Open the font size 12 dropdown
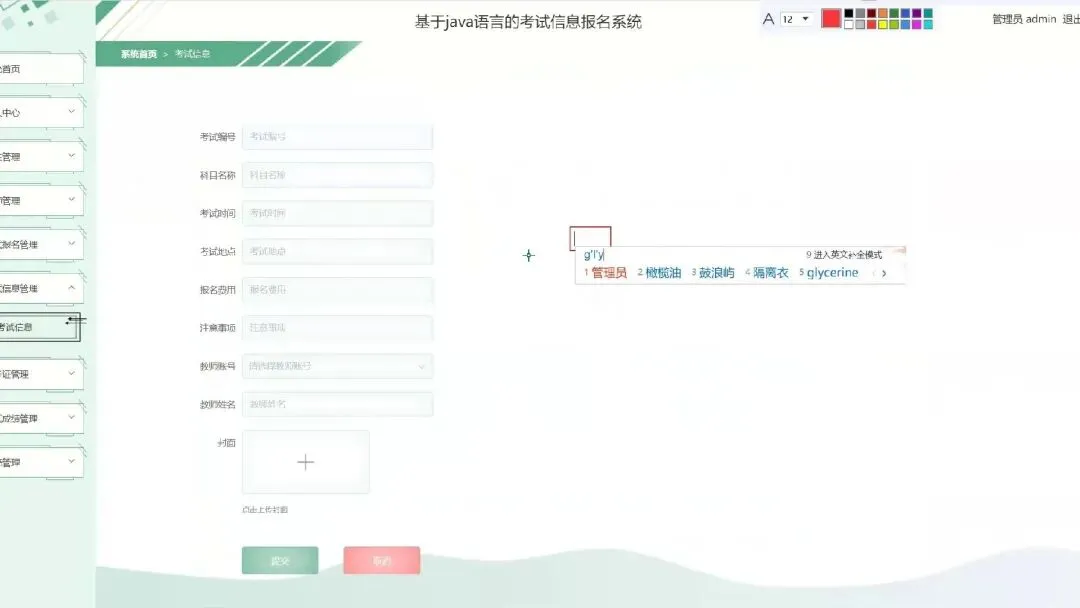This screenshot has width=1080, height=608. 796,19
